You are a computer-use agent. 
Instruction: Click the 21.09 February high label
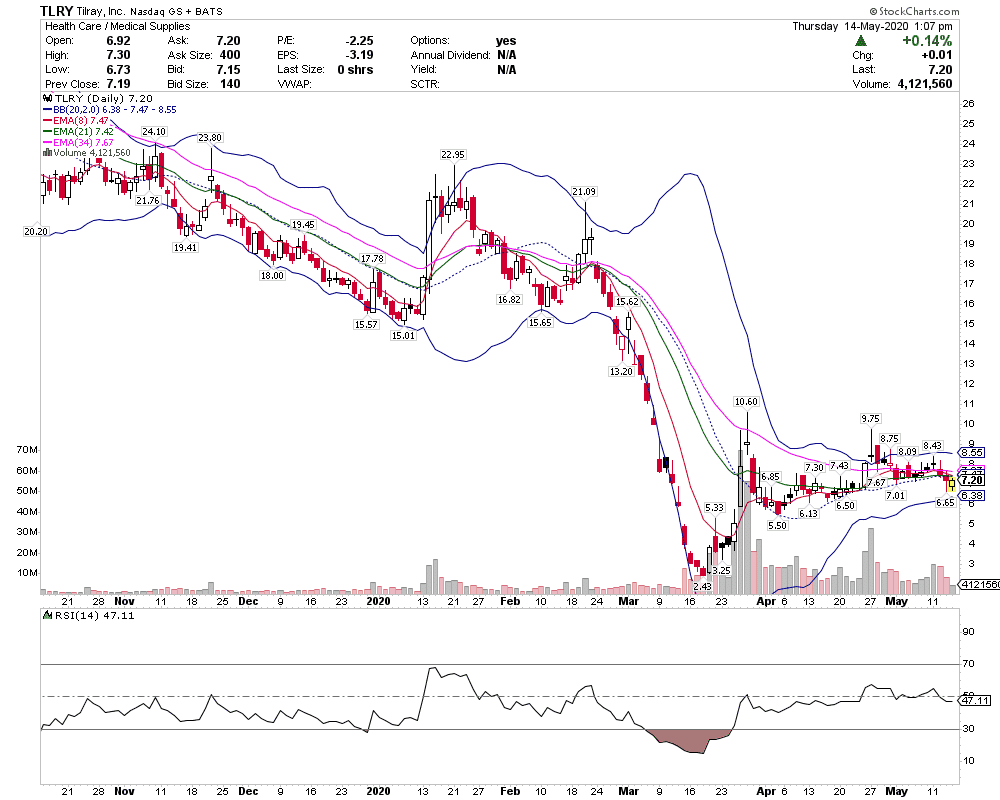(x=584, y=191)
